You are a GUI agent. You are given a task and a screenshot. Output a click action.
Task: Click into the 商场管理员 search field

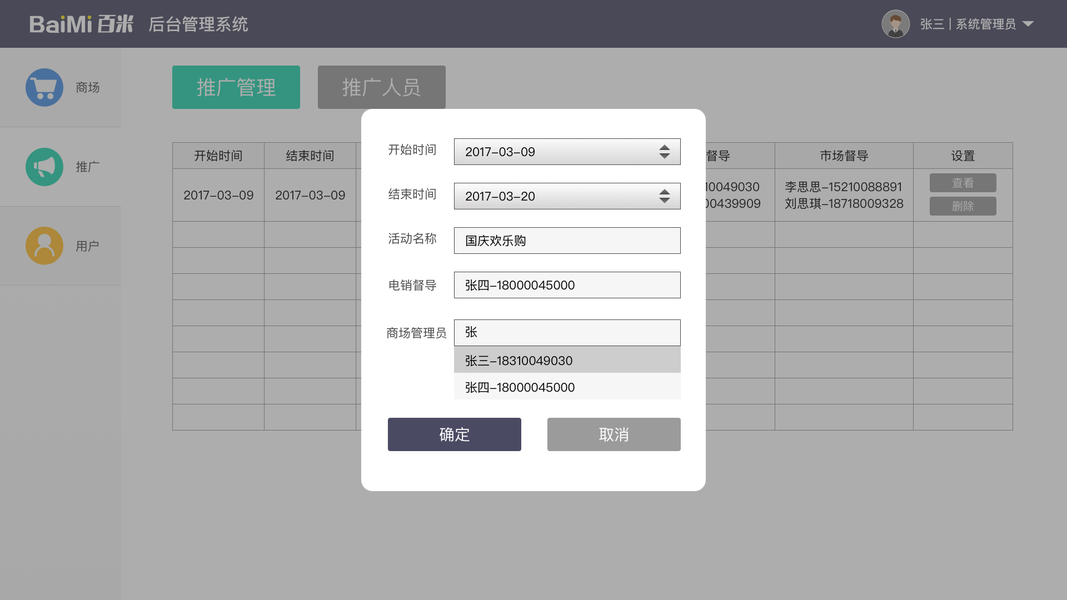(567, 332)
